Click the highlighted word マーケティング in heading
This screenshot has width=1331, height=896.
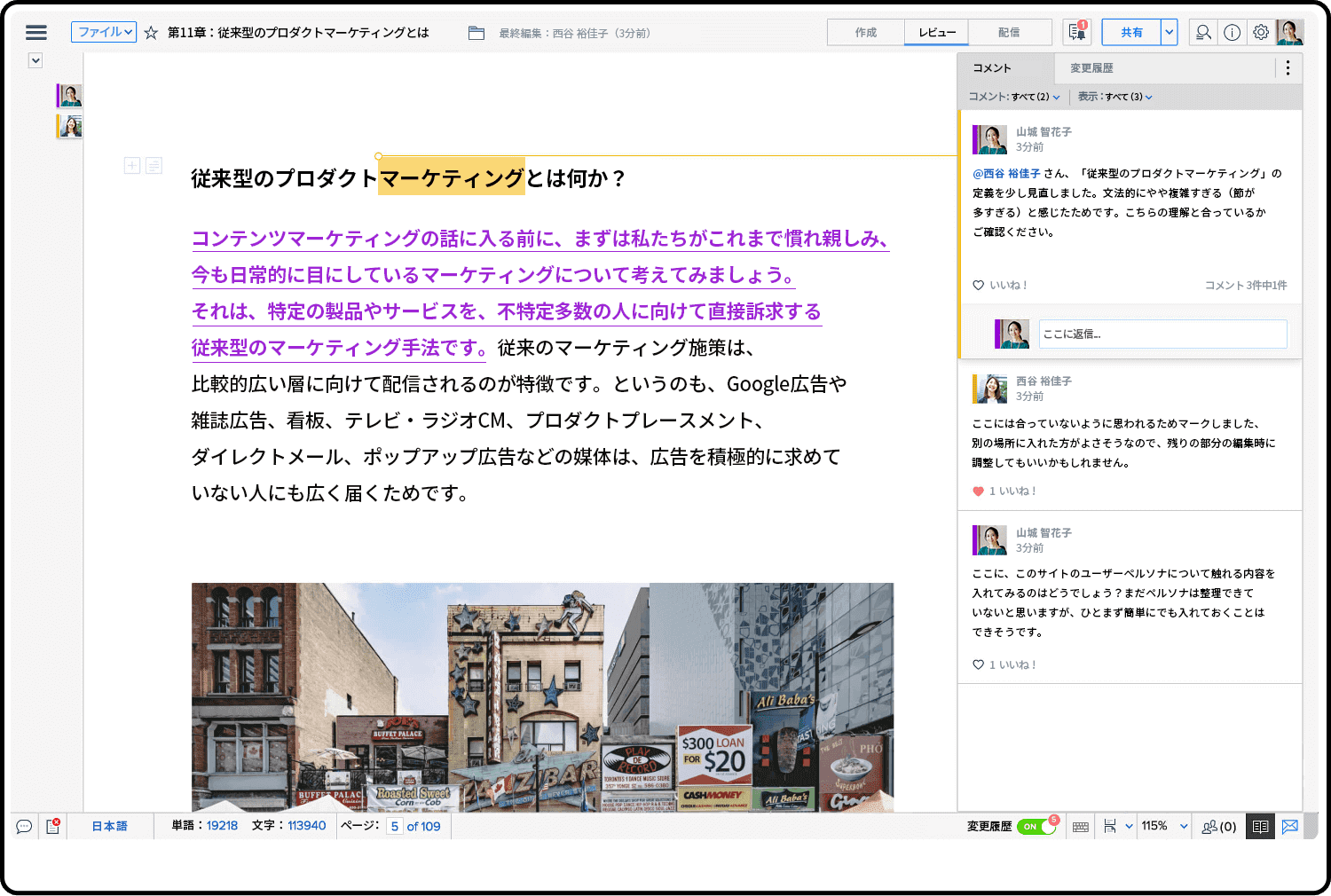pos(452,177)
